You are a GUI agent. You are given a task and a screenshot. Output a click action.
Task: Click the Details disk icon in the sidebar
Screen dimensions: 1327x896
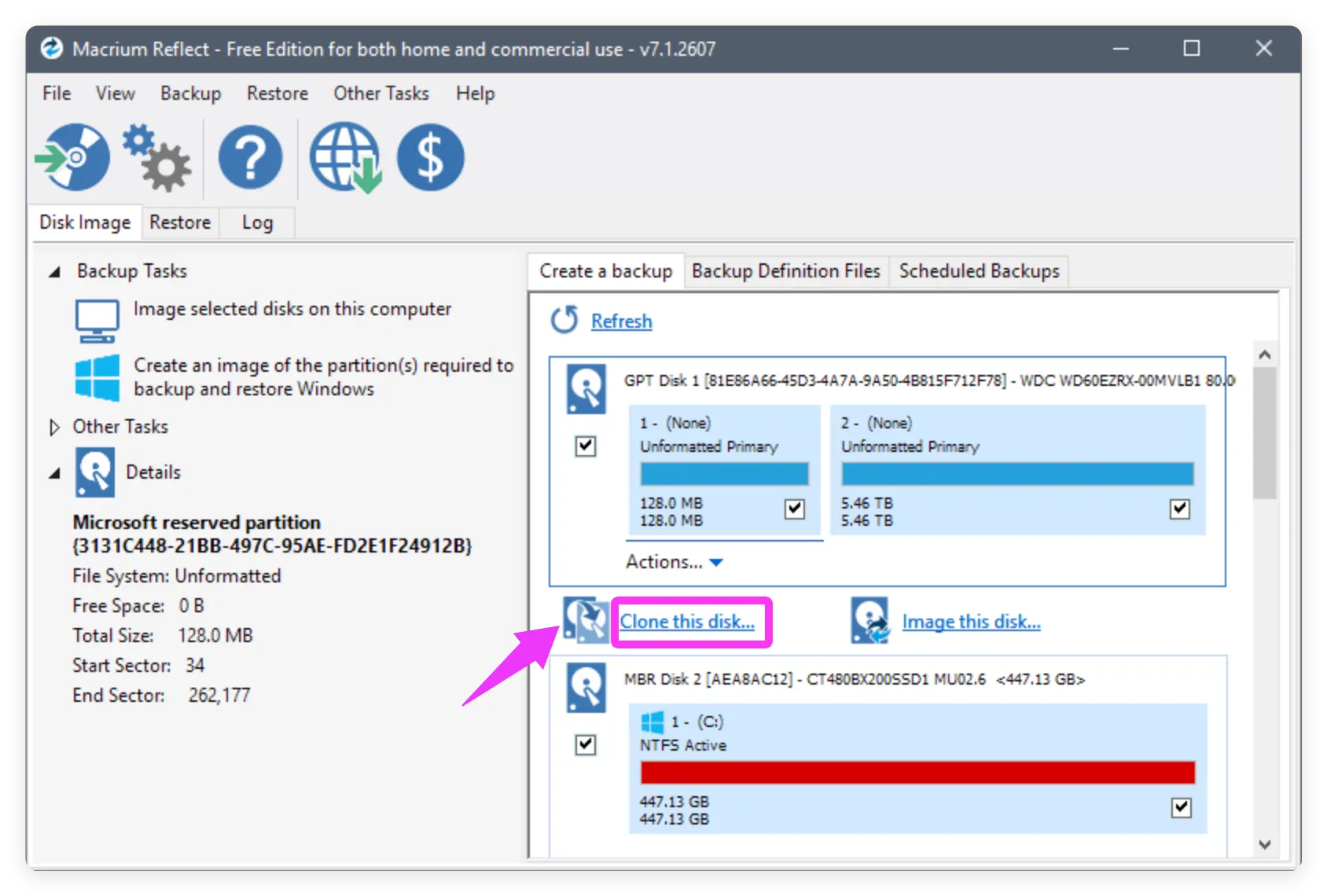click(x=95, y=472)
